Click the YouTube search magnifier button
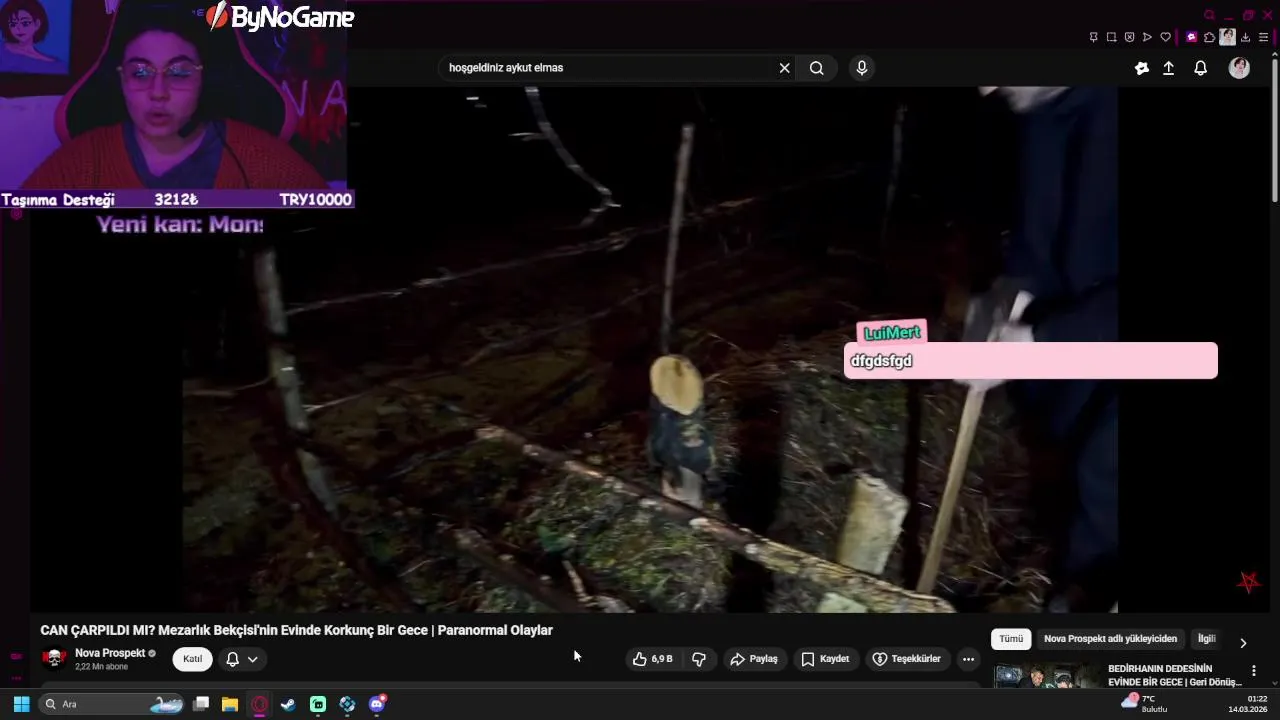This screenshot has width=1280, height=720. [817, 68]
